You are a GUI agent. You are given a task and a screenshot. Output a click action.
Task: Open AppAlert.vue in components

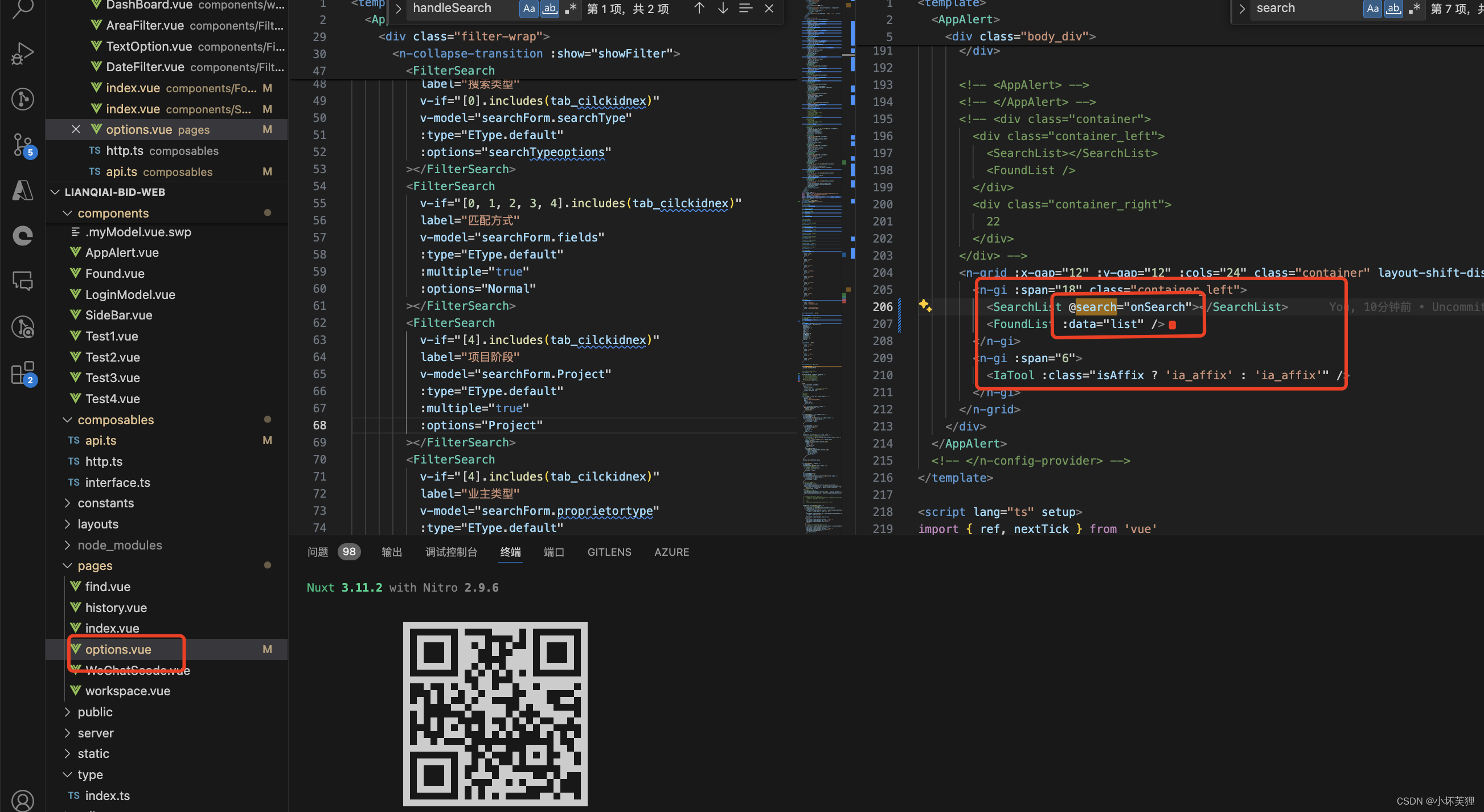tap(167, 252)
